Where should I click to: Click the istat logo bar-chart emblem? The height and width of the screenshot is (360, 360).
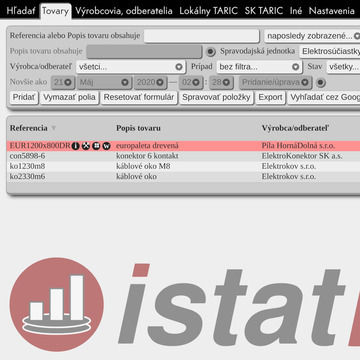click(56, 304)
